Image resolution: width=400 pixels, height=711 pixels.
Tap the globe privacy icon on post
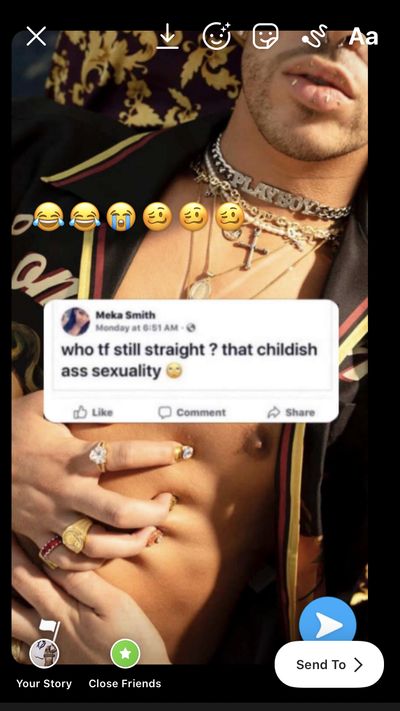pos(191,327)
